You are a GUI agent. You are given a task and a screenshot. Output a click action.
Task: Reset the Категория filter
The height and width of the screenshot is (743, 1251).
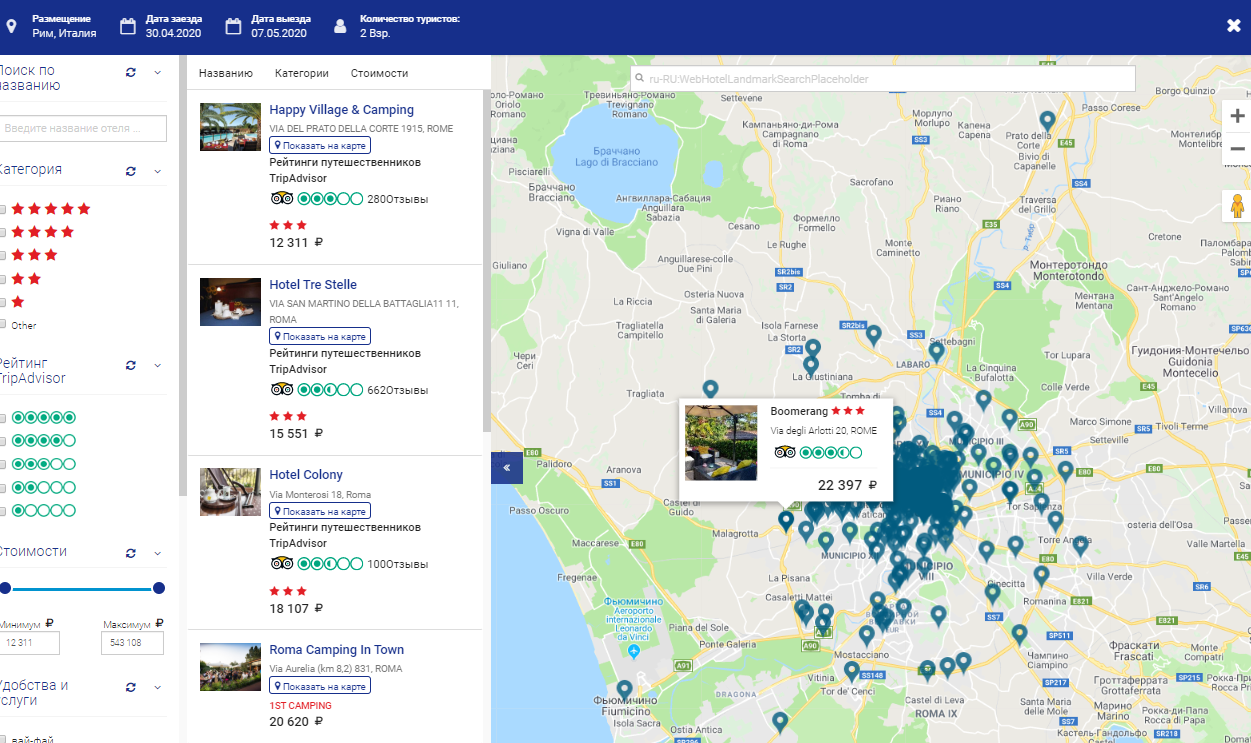coord(130,170)
